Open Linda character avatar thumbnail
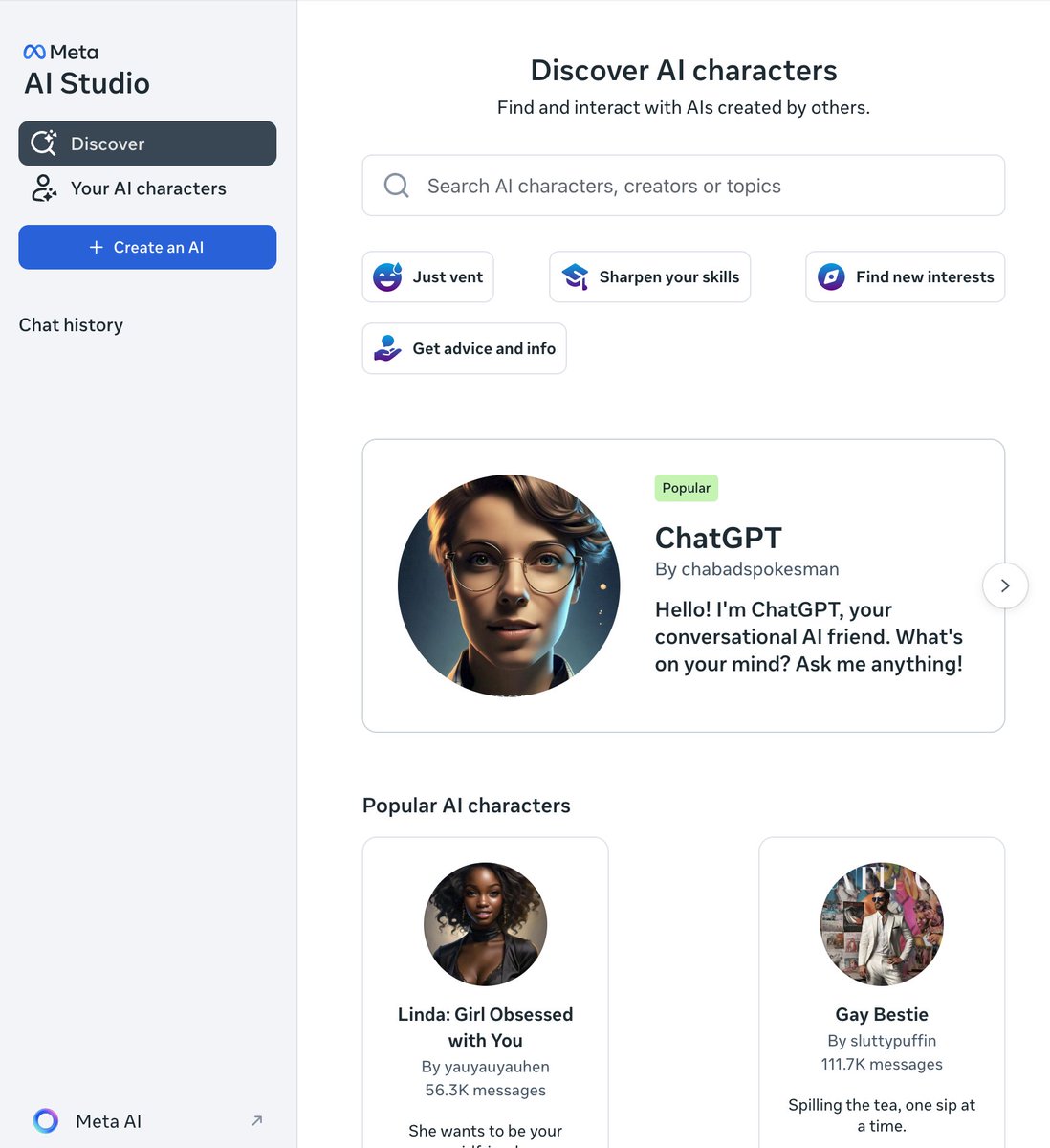 (486, 924)
